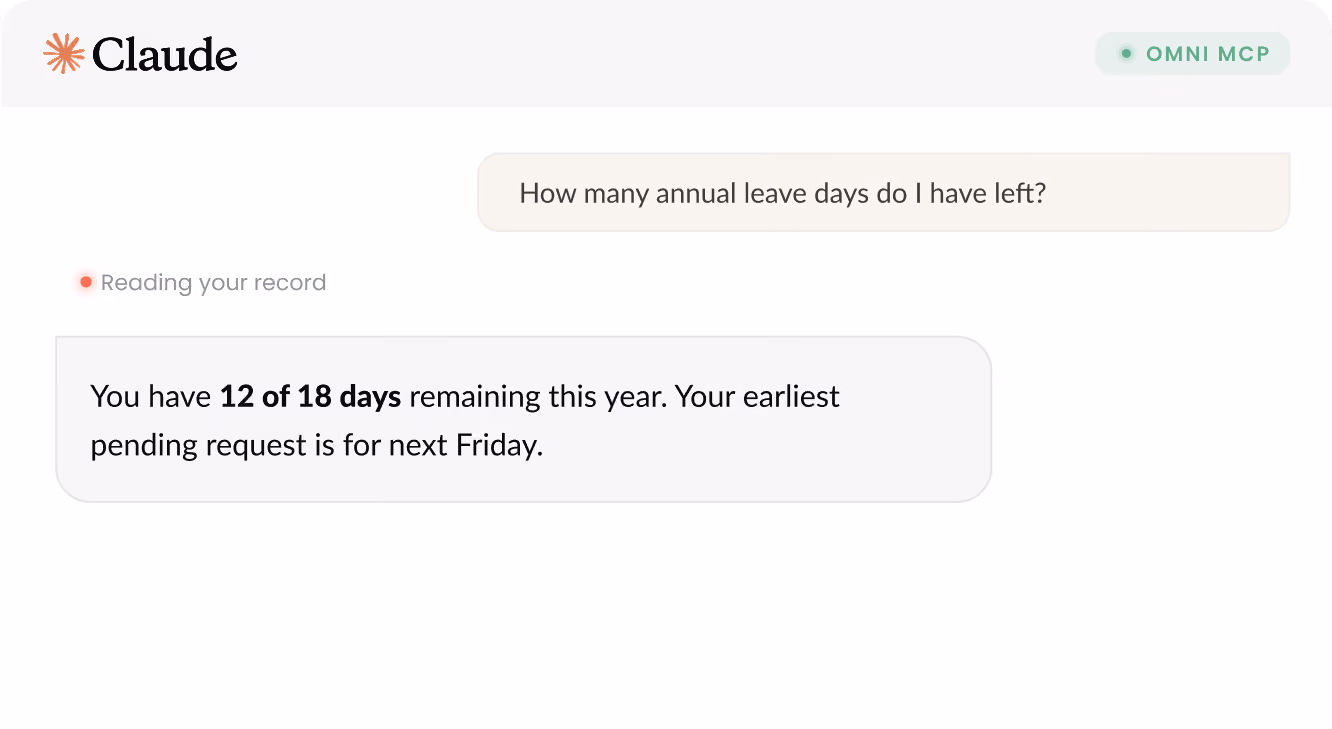Viewport: 1332px width, 729px height.
Task: Click the green dot in the OMNI MCP badge
Action: point(1126,54)
